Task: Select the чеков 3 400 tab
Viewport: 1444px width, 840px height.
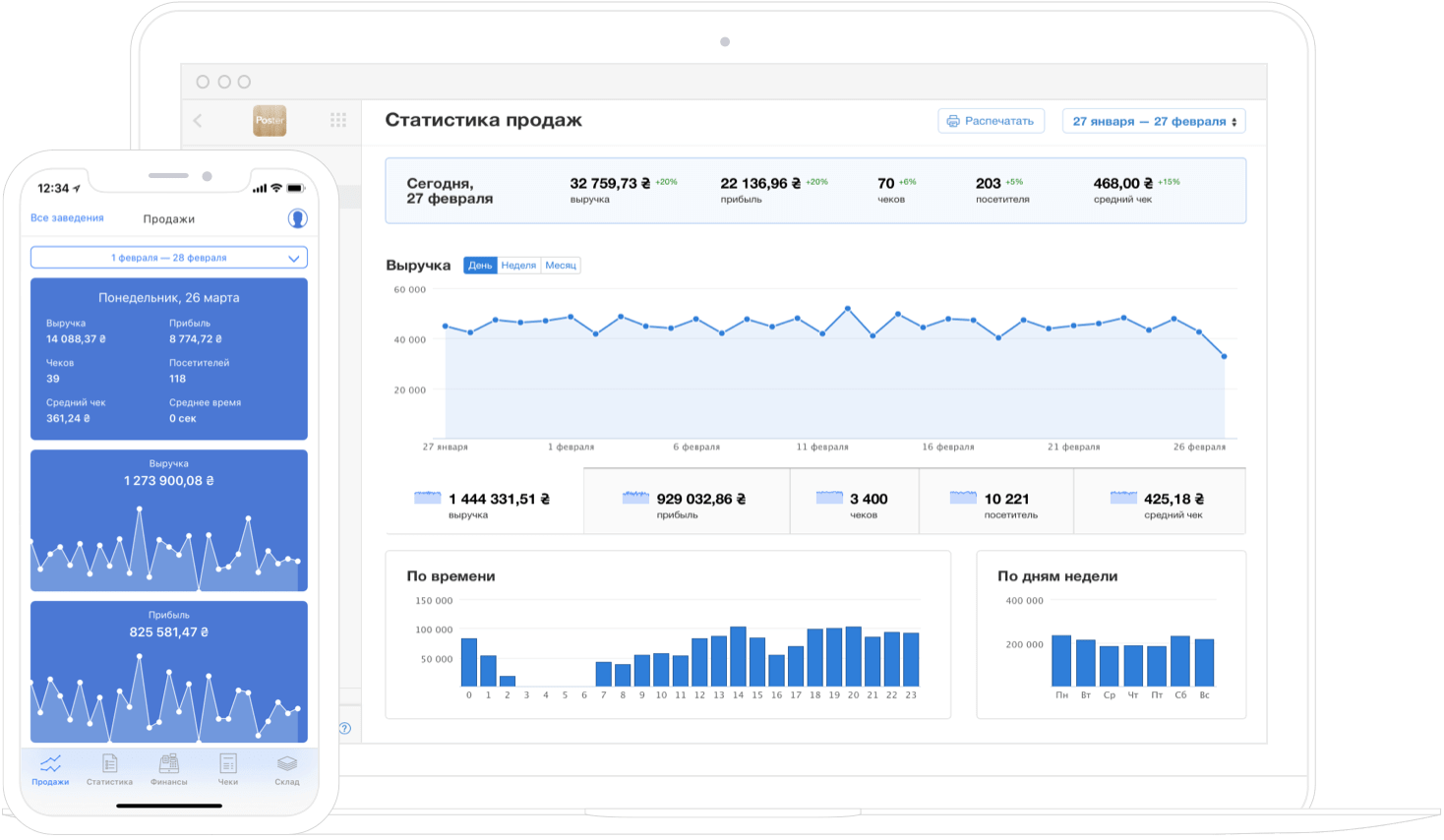Action: 855,502
